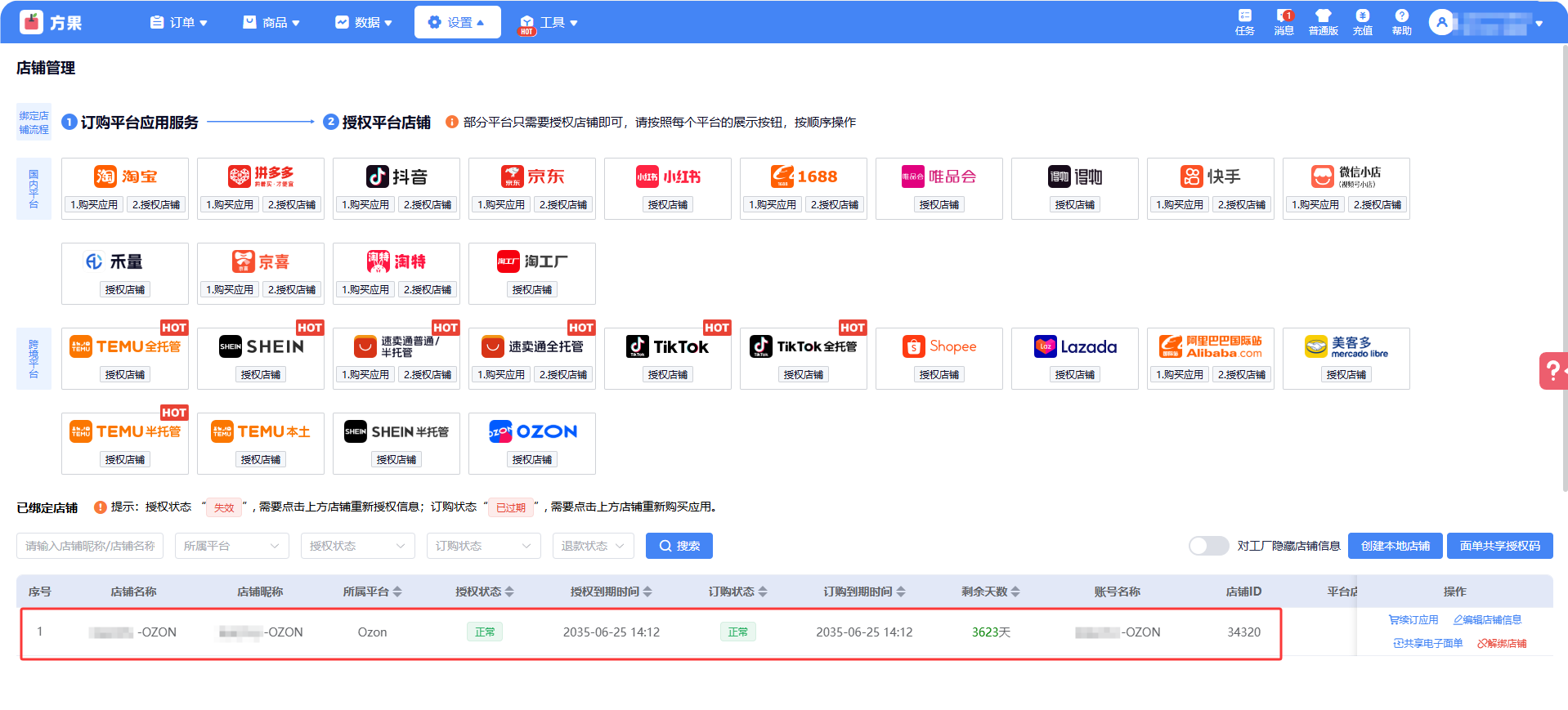Toggle 对工厂隐藏店铺信息 switch
The image size is (1568, 710).
coord(1208,546)
